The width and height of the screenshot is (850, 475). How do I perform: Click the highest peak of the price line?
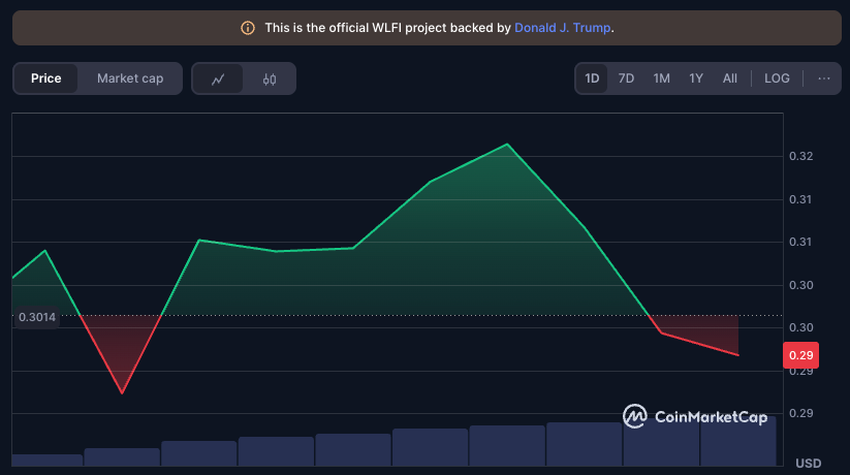pyautogui.click(x=507, y=144)
